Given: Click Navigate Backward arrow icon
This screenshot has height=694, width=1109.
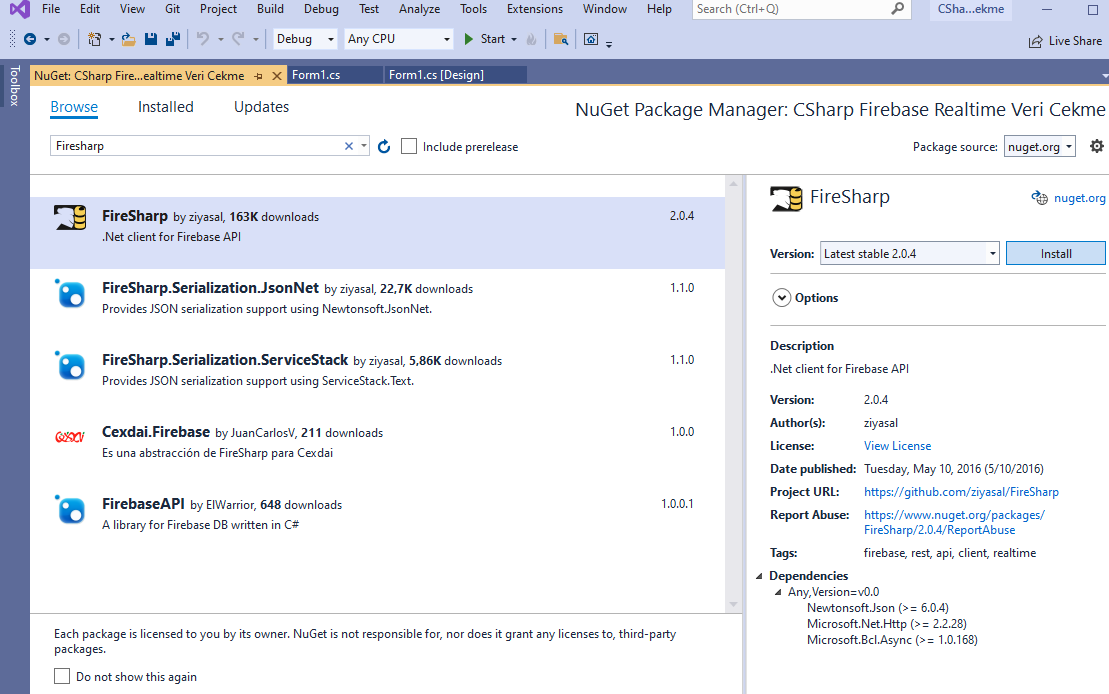Looking at the screenshot, I should coord(30,39).
